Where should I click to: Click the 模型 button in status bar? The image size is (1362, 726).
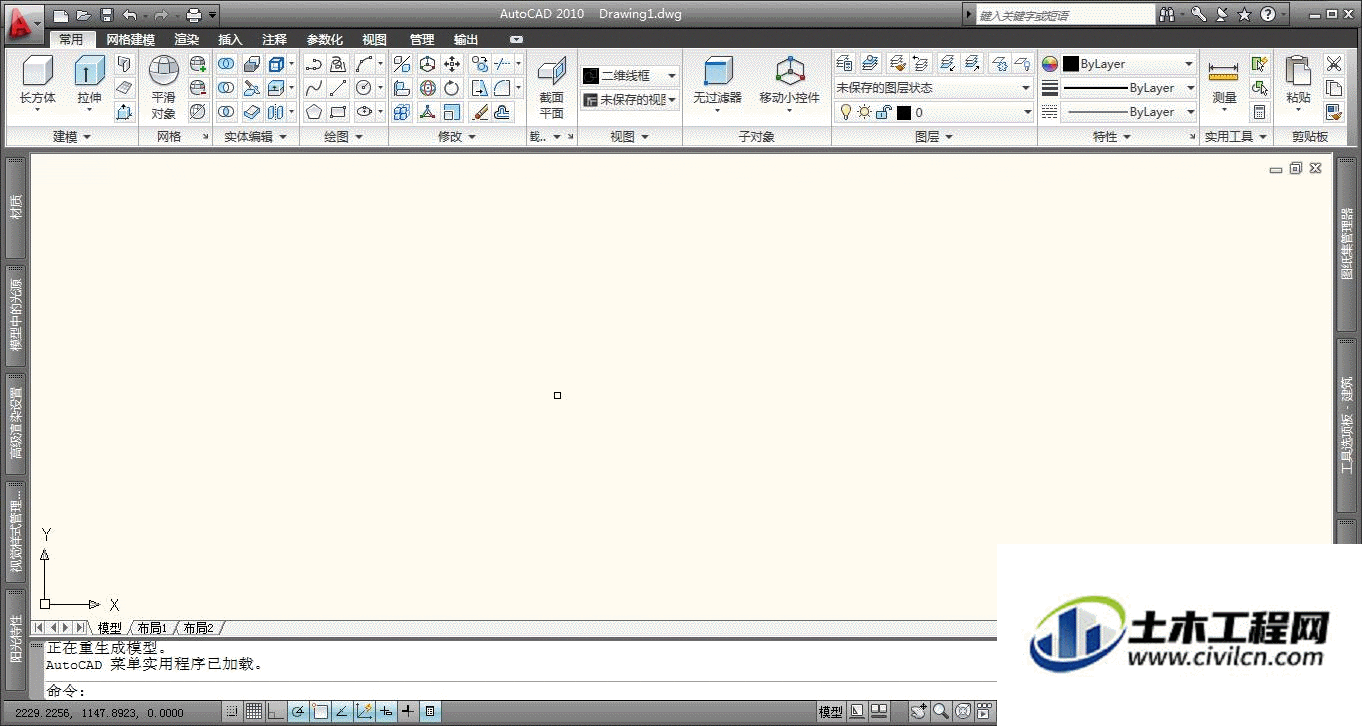(831, 712)
